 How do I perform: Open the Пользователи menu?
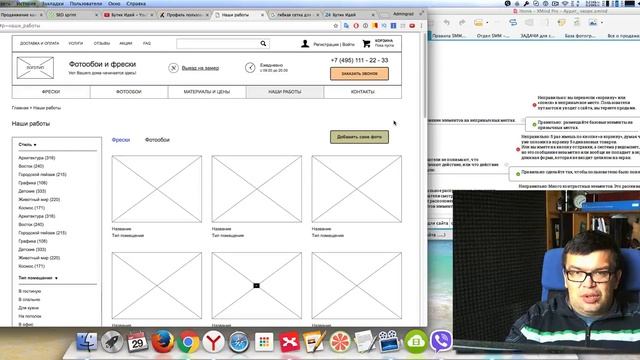86,4
